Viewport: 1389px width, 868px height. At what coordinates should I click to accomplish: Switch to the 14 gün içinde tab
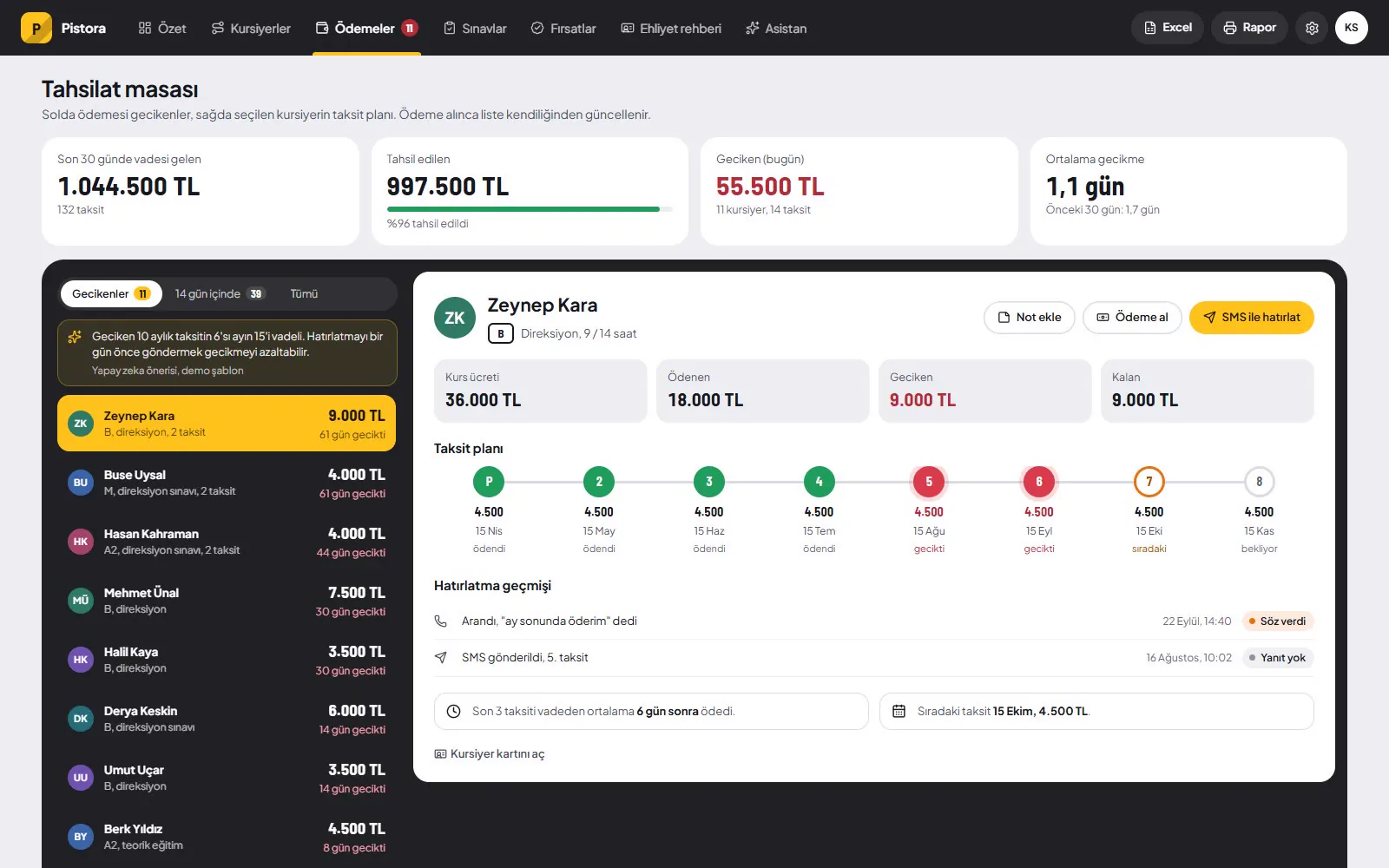pos(220,294)
